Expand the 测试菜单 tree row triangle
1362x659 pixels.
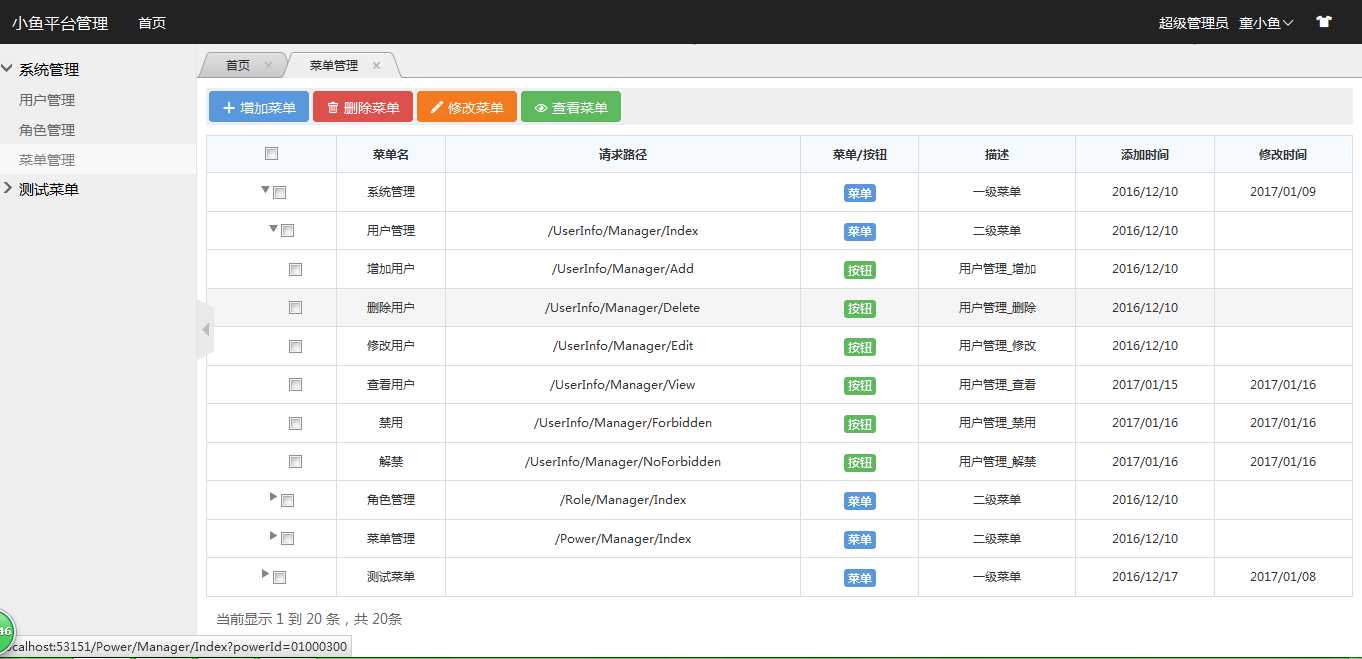tap(265, 574)
